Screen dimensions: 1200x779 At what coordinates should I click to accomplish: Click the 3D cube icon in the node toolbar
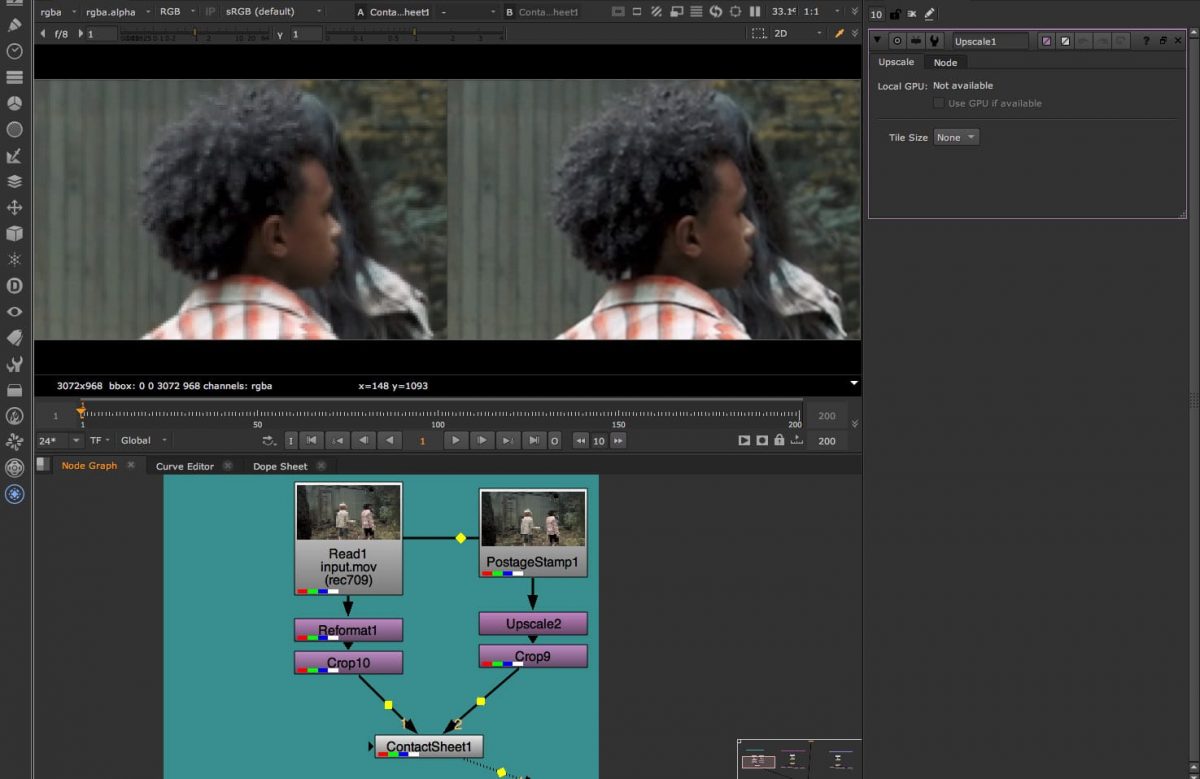point(14,233)
